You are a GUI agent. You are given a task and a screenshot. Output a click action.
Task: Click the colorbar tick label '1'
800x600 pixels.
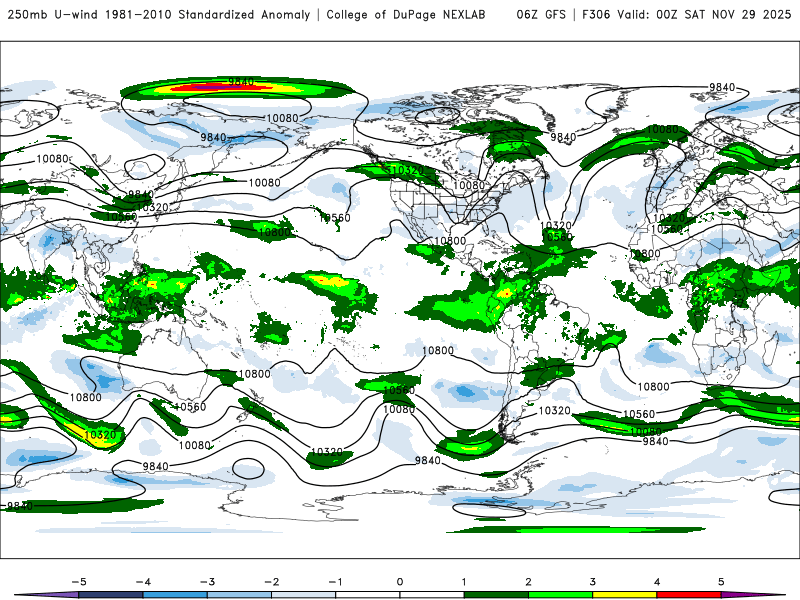(464, 582)
